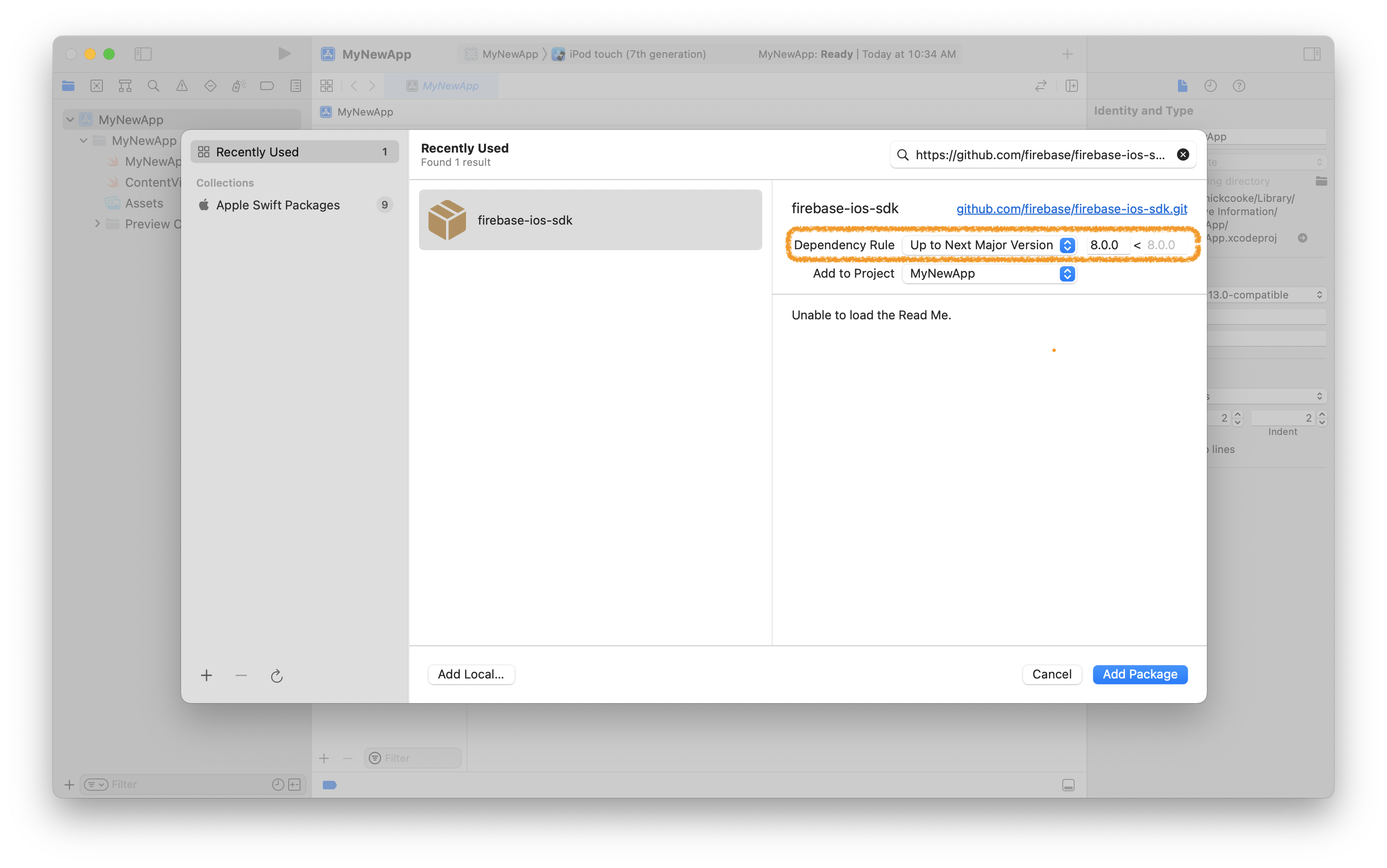Add target with plus in editor
This screenshot has width=1387, height=868.
pos(324,759)
